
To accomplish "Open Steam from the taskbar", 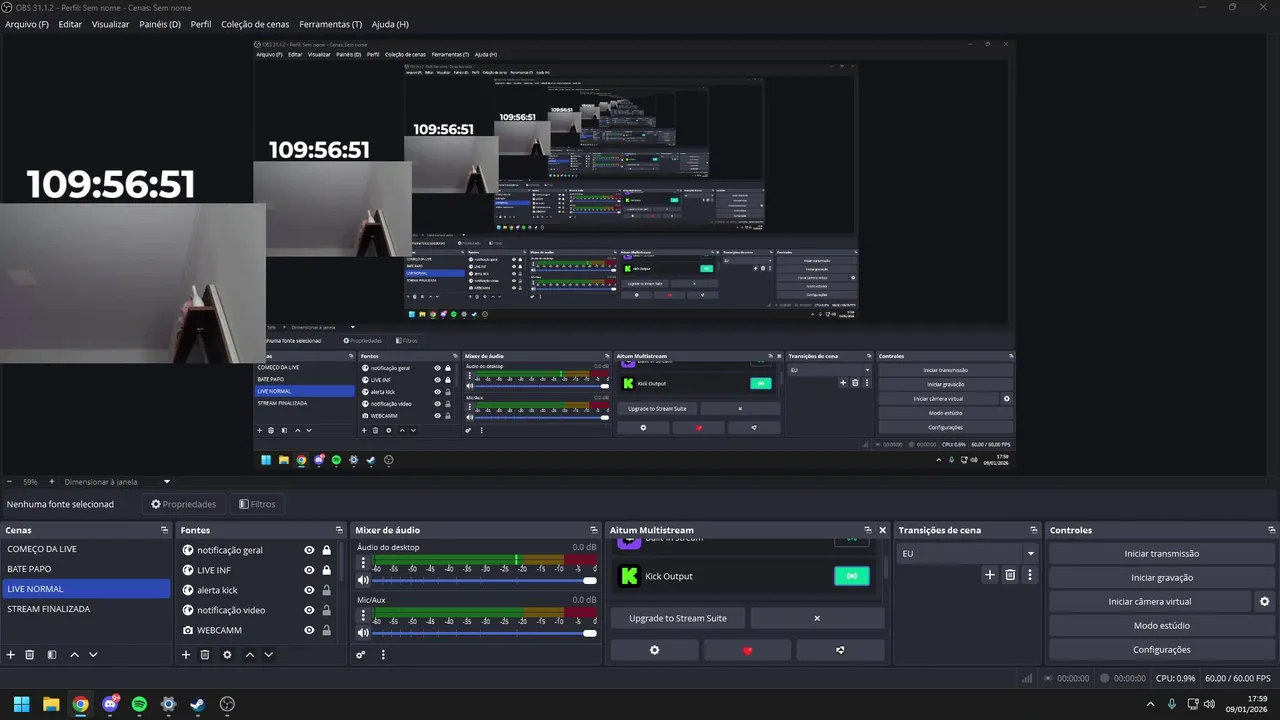I will 198,704.
